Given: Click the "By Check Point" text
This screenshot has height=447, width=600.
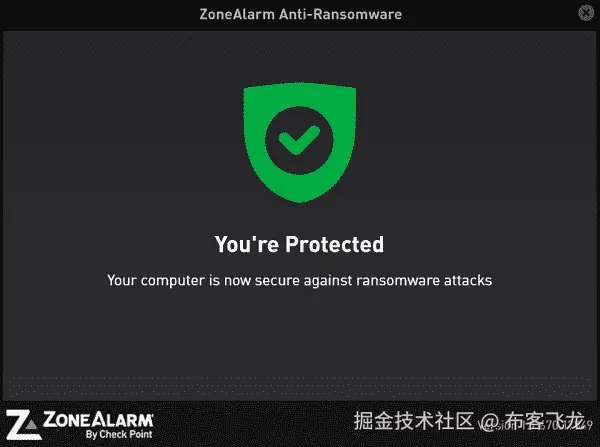Looking at the screenshot, I should click(119, 434).
